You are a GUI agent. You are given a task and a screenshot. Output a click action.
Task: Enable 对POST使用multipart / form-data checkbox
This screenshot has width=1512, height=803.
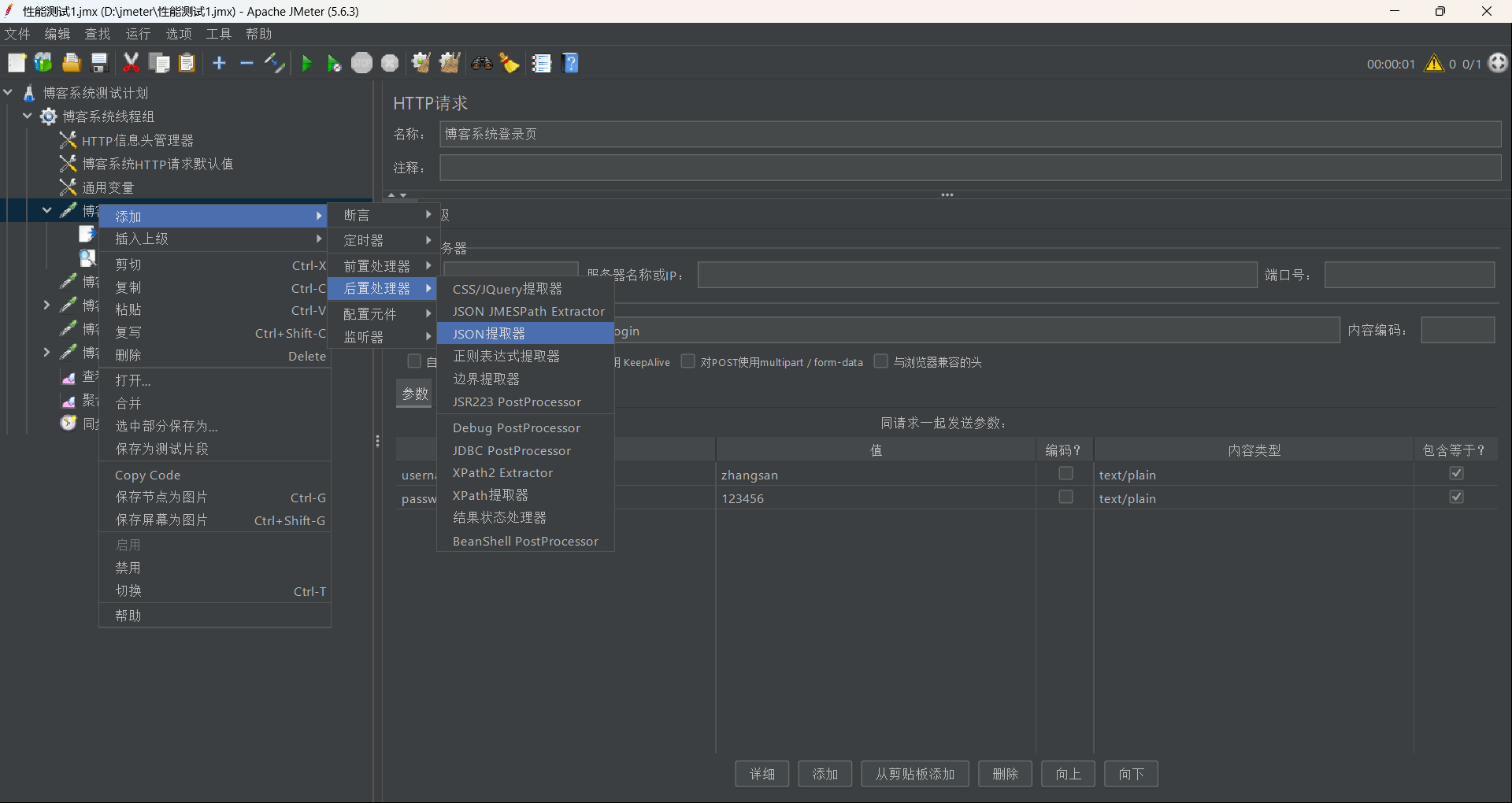687,361
